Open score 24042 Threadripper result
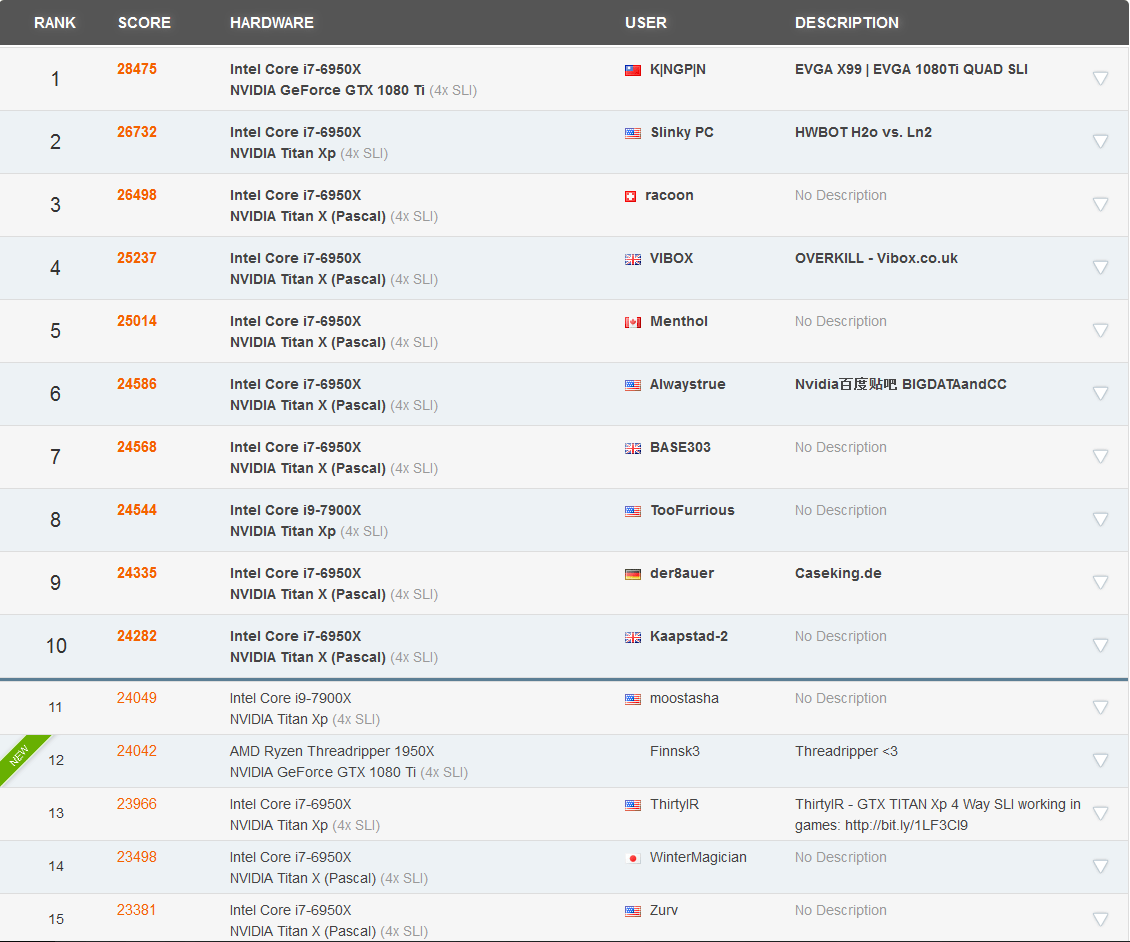Screen dimensions: 1130x942 click(137, 751)
